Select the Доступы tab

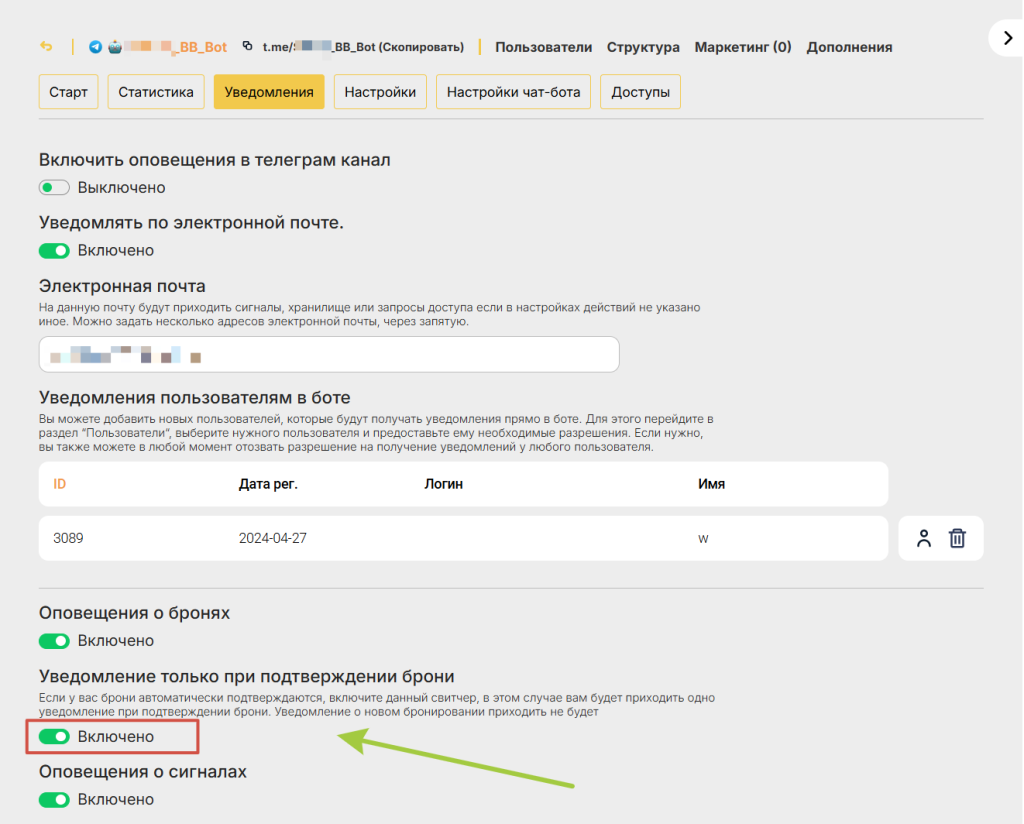640,91
